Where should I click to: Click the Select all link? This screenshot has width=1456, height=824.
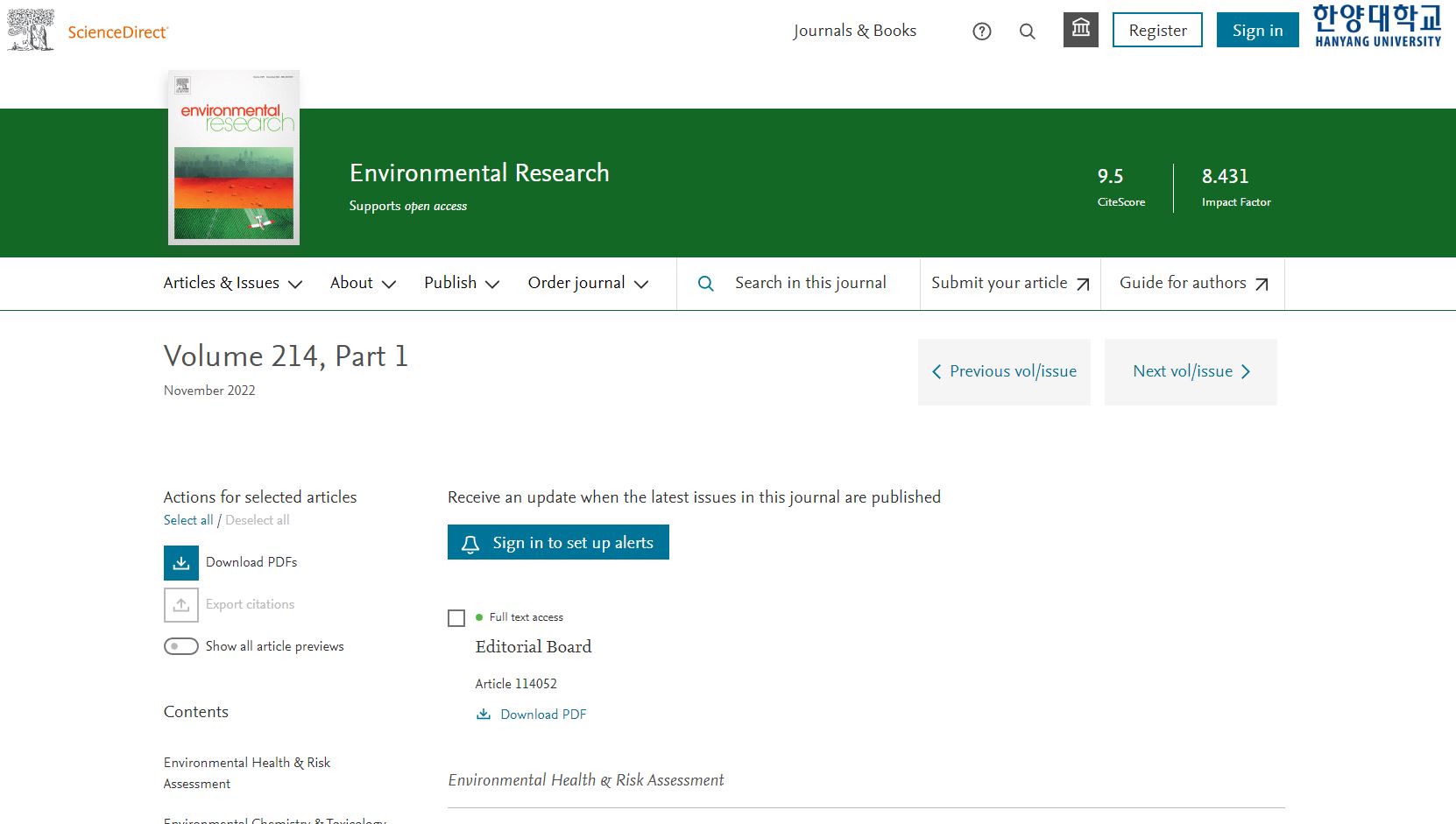[188, 520]
